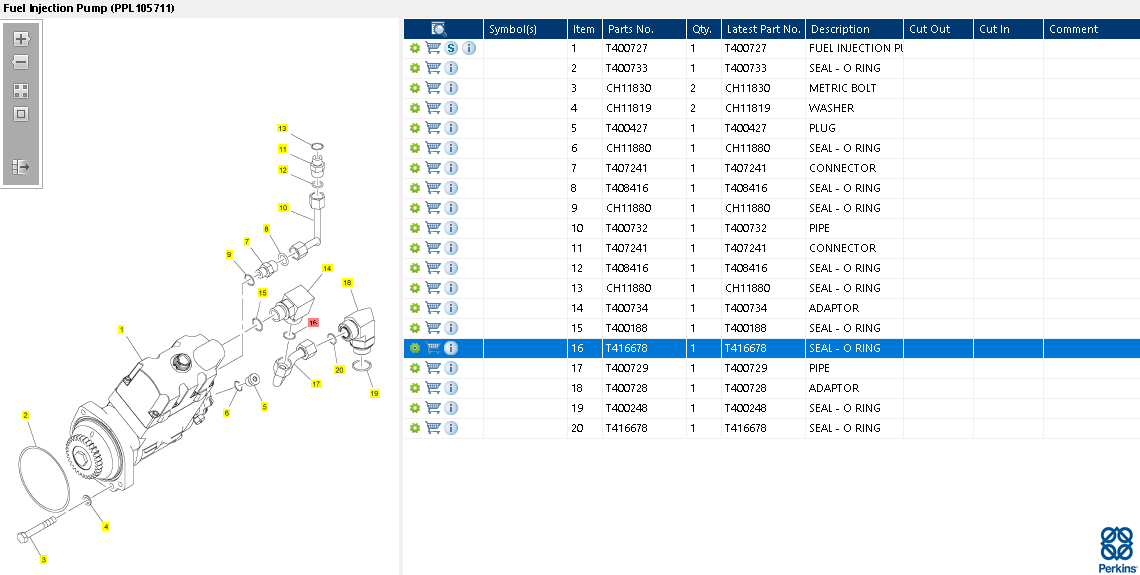This screenshot has height=575, width=1140.
Task: Select callout 1 on the pump diagram
Action: coord(121,329)
